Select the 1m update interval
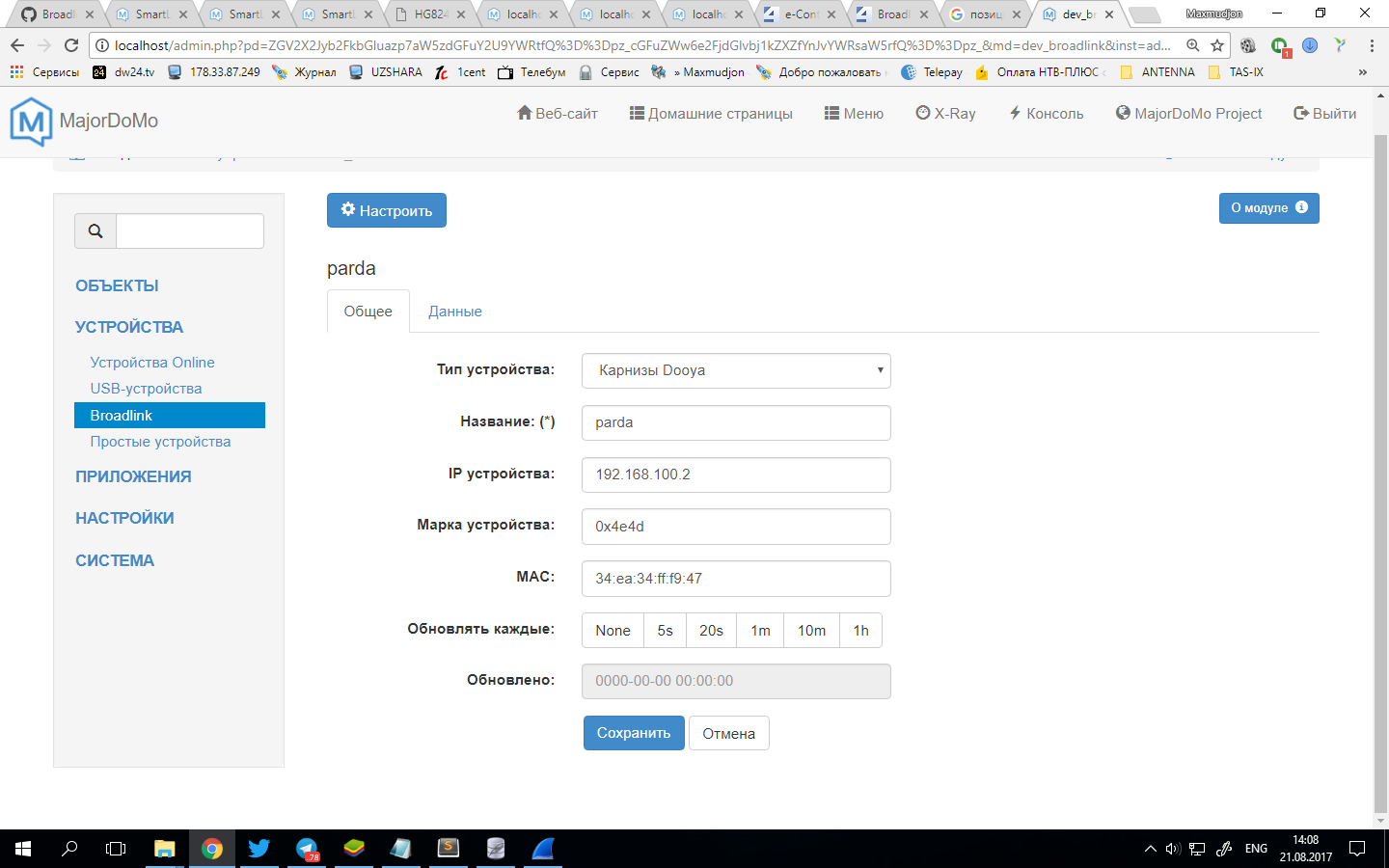Viewport: 1389px width, 868px height. pyautogui.click(x=761, y=631)
